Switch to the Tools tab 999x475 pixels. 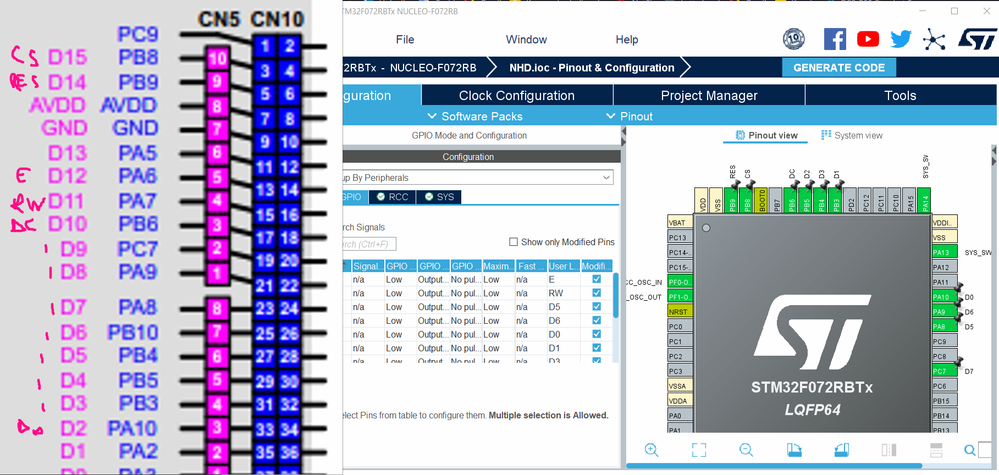pos(900,96)
